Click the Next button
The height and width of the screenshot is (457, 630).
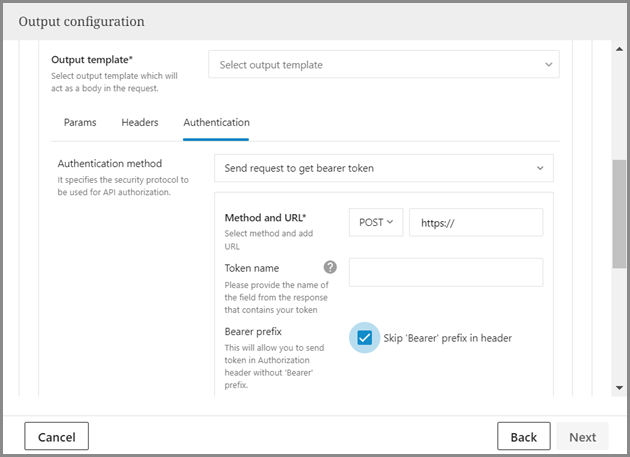[x=582, y=436]
